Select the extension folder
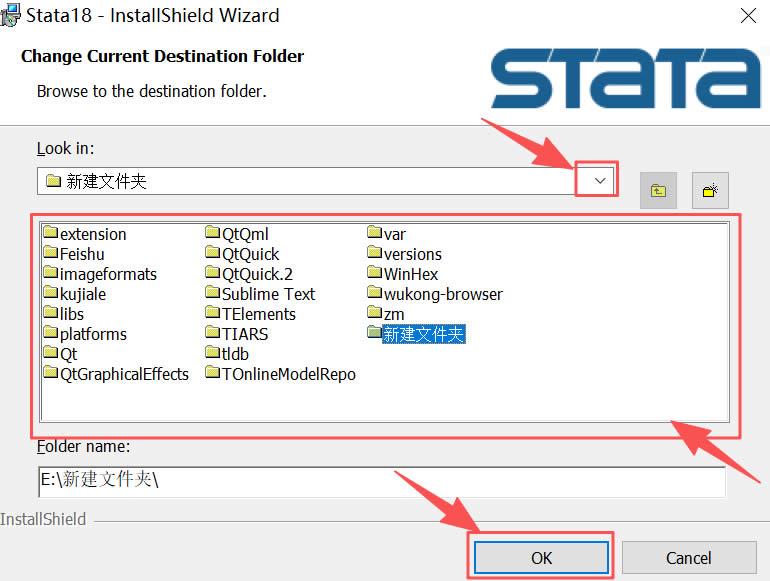 pos(92,234)
